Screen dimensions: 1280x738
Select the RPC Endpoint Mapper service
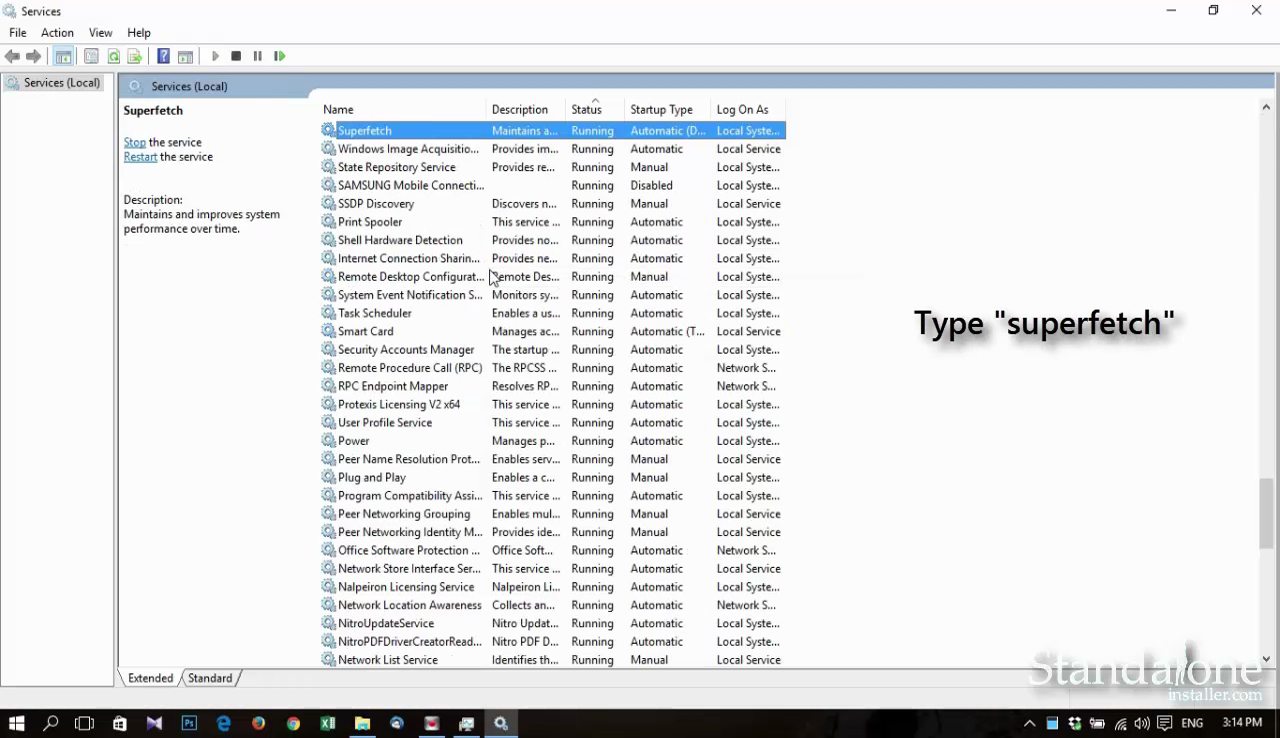tap(553, 387)
